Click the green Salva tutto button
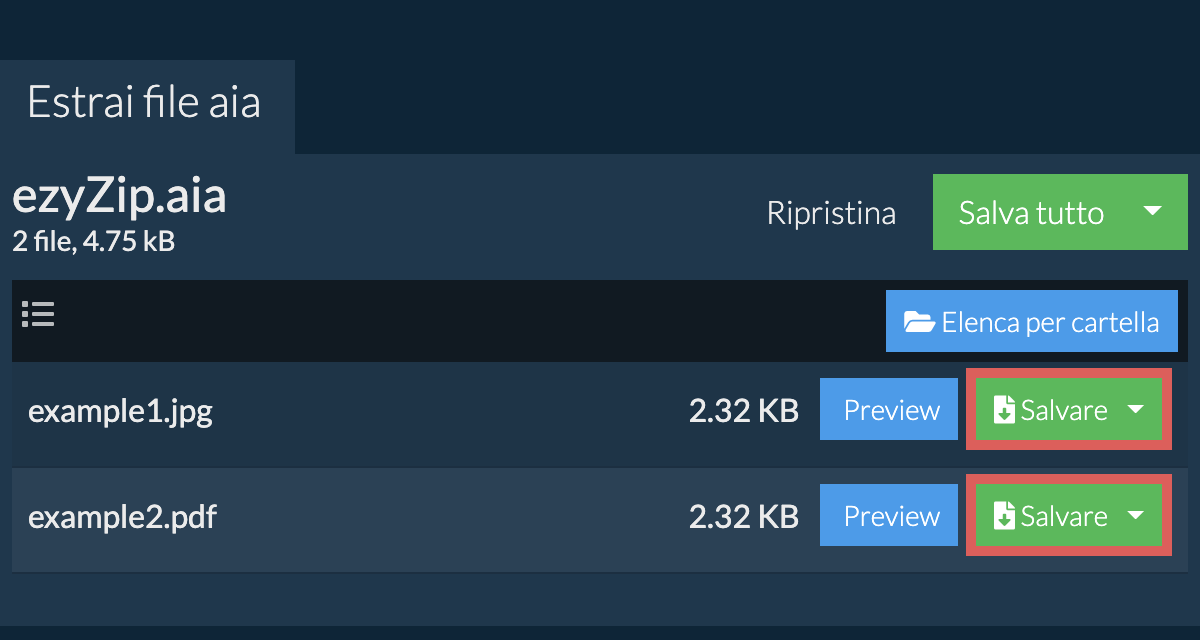 coord(1031,212)
